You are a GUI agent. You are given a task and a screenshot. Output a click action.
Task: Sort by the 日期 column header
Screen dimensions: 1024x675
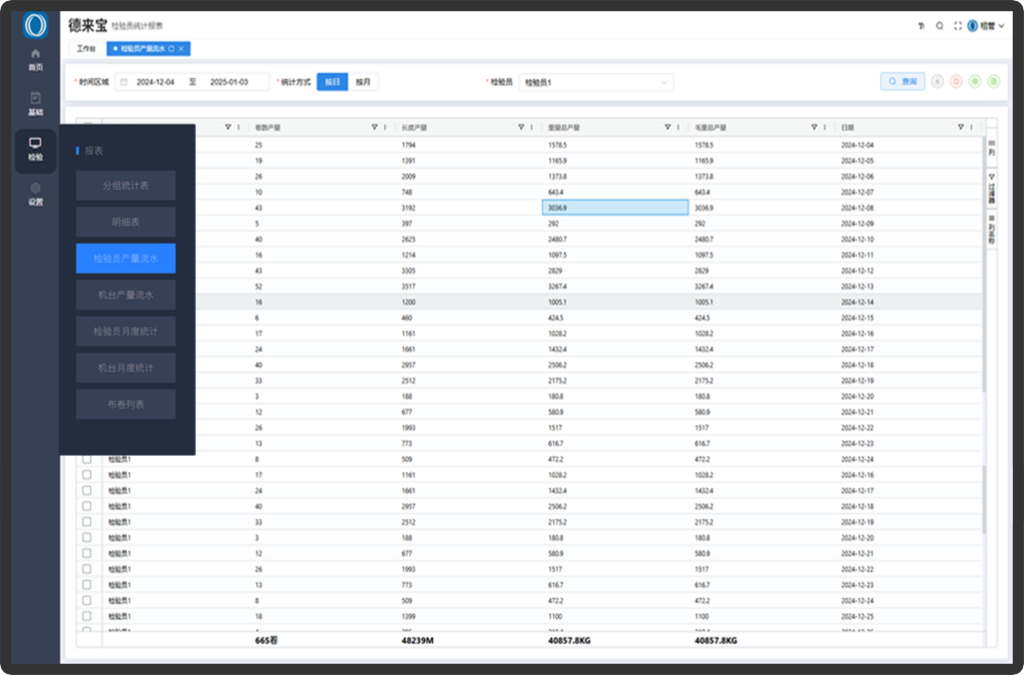[848, 128]
